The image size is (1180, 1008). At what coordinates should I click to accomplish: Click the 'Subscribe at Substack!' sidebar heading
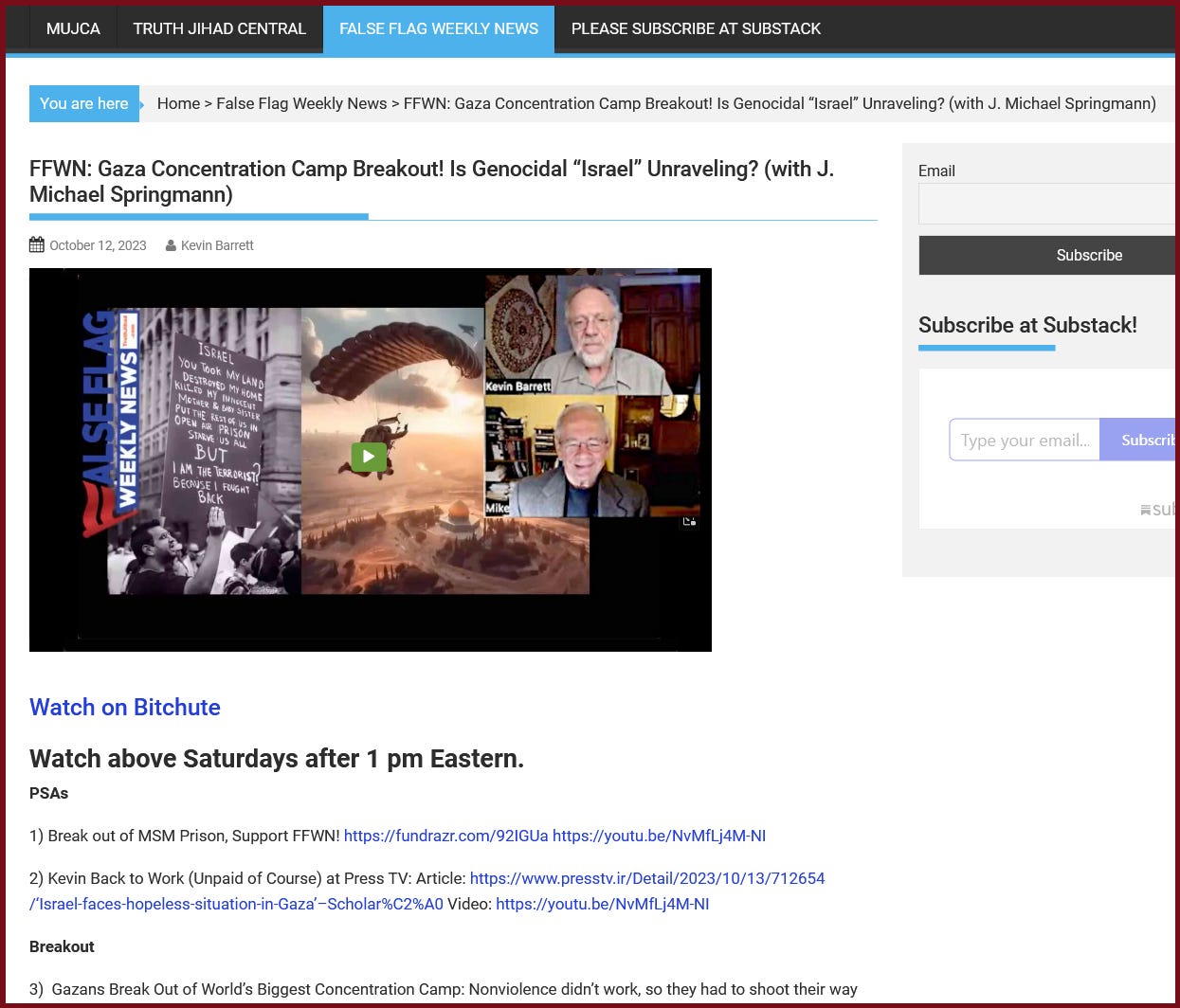coord(1027,325)
